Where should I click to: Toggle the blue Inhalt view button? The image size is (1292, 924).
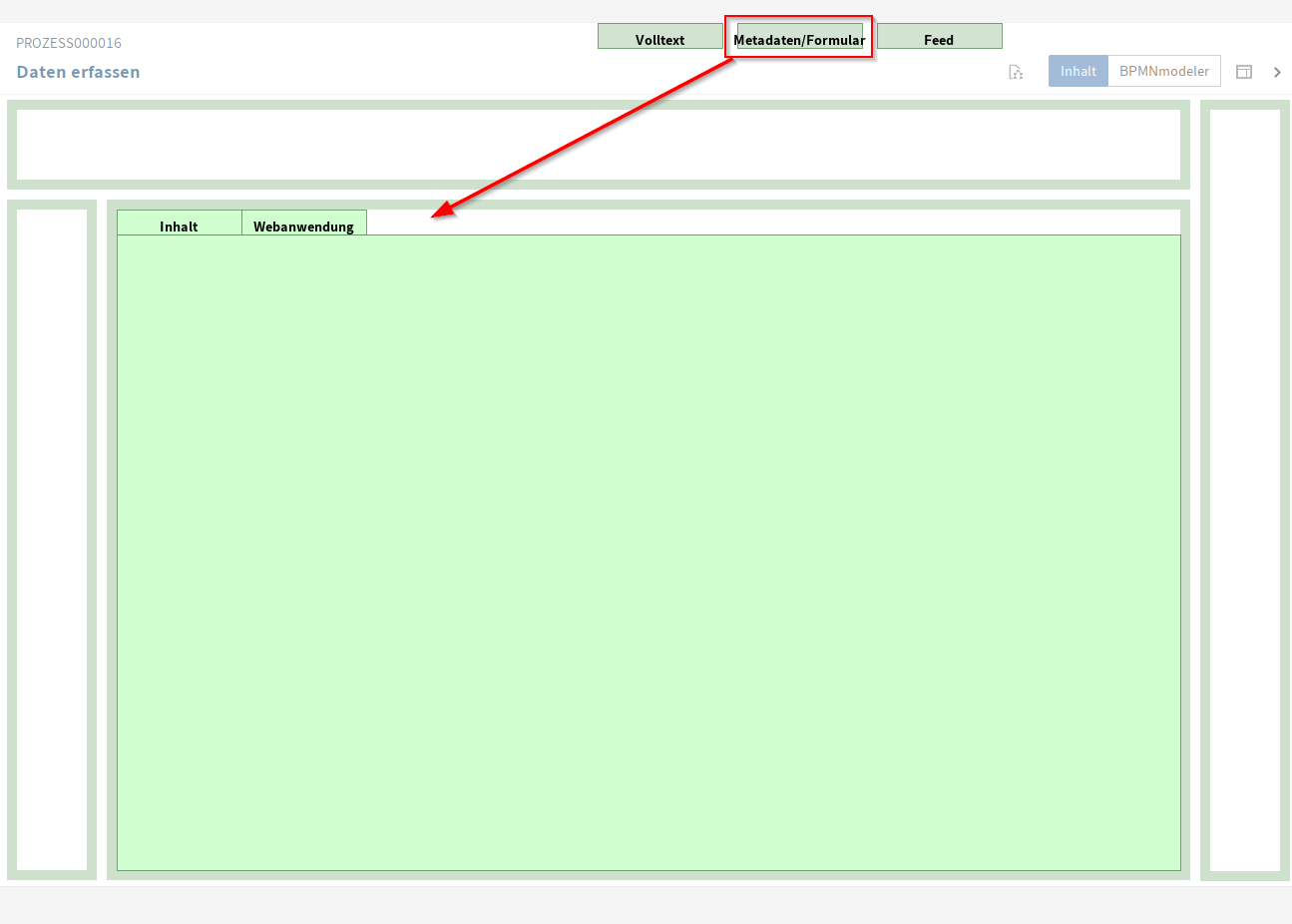point(1077,72)
